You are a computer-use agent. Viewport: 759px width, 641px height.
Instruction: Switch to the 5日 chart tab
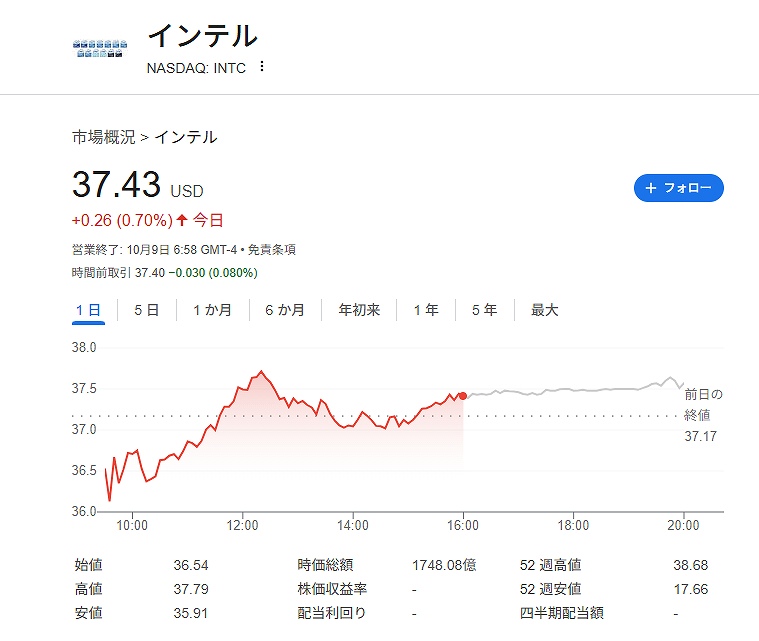pyautogui.click(x=146, y=310)
